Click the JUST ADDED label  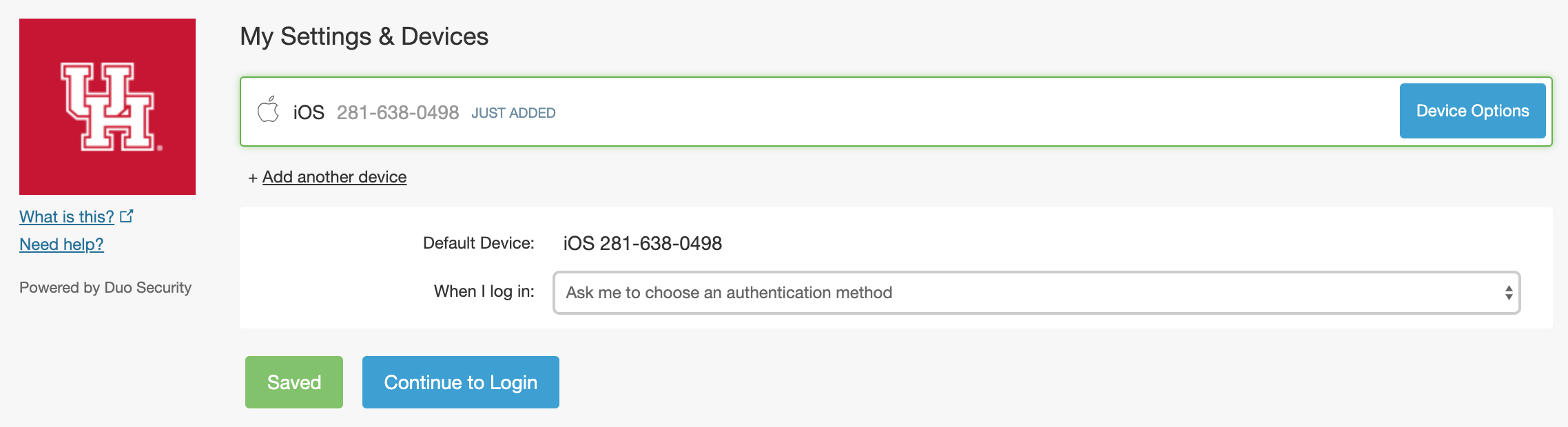click(x=513, y=113)
